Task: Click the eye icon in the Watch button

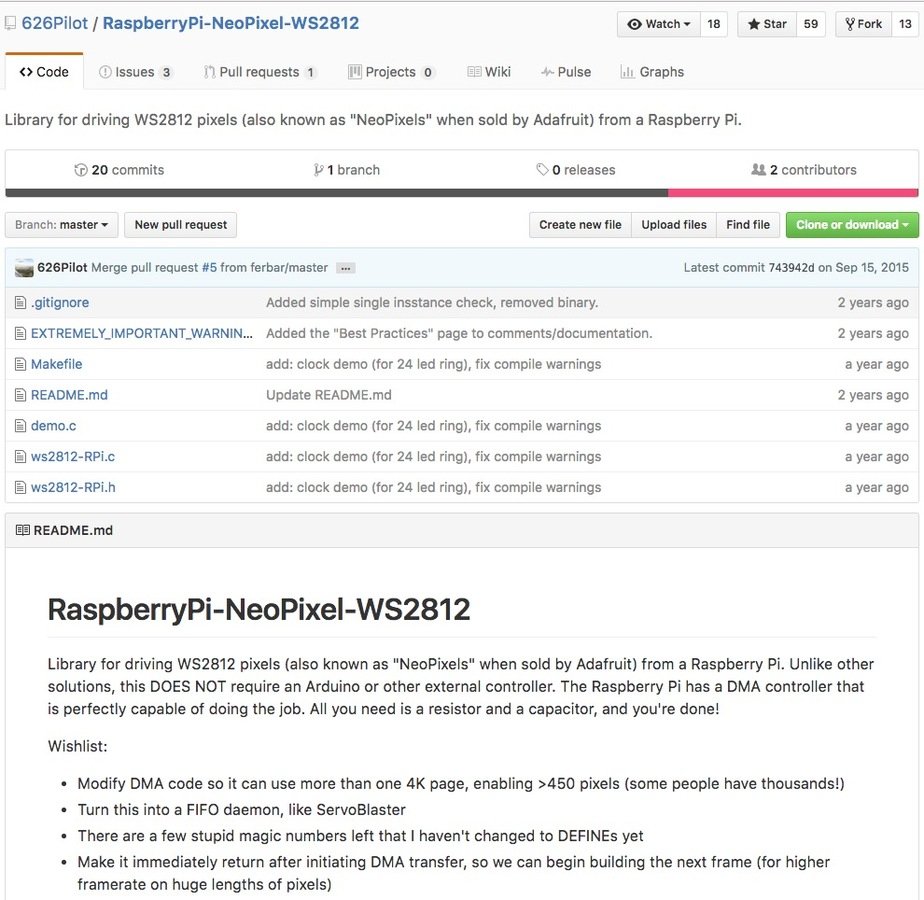Action: tap(634, 24)
